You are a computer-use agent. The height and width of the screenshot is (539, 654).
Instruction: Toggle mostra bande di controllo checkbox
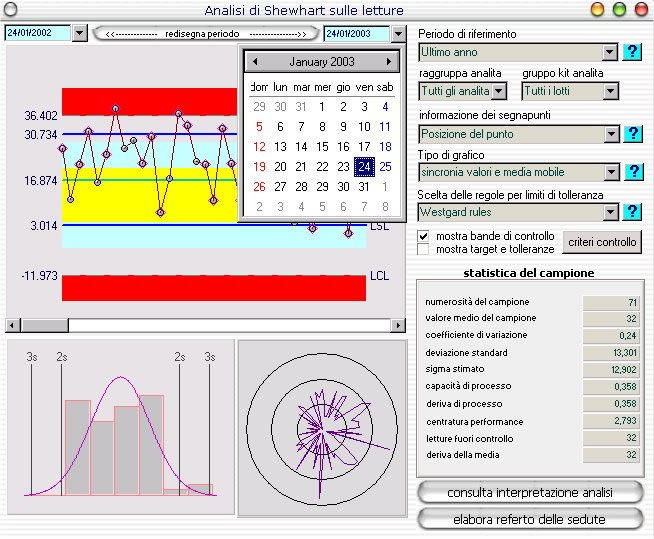[423, 236]
